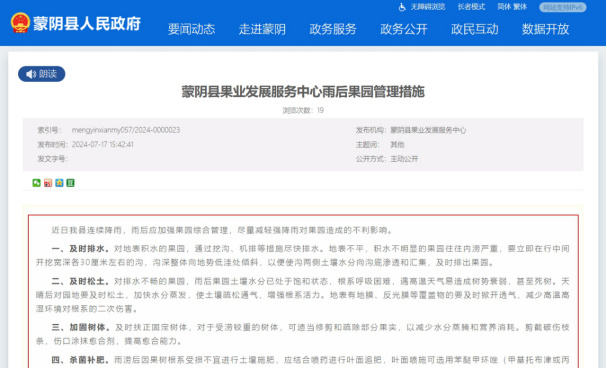Click the article title heading
The image size is (607, 369).
[303, 92]
